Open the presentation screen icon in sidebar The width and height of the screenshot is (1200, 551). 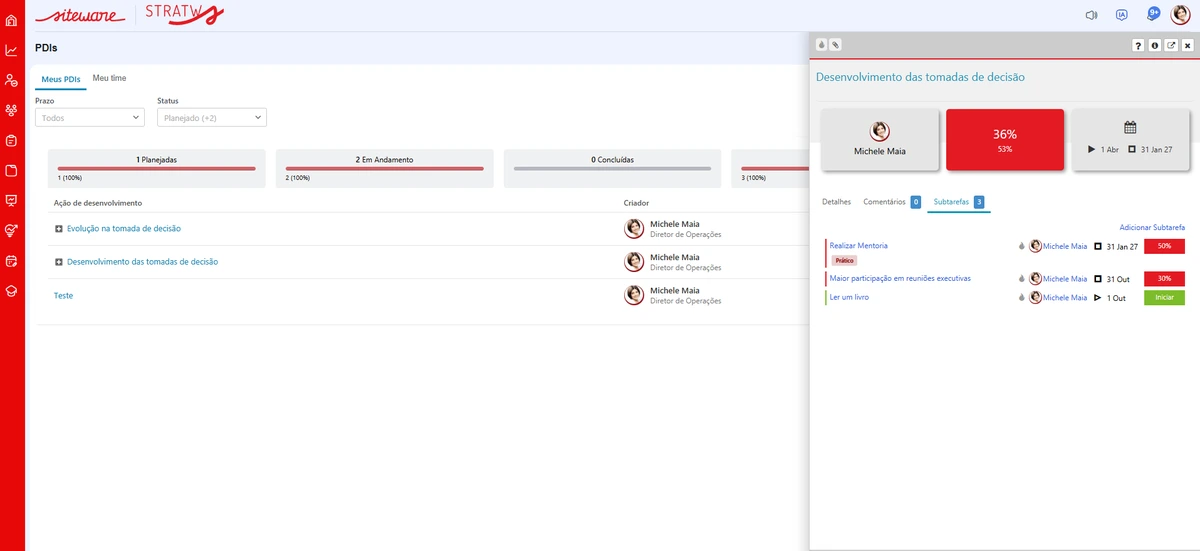(12, 200)
